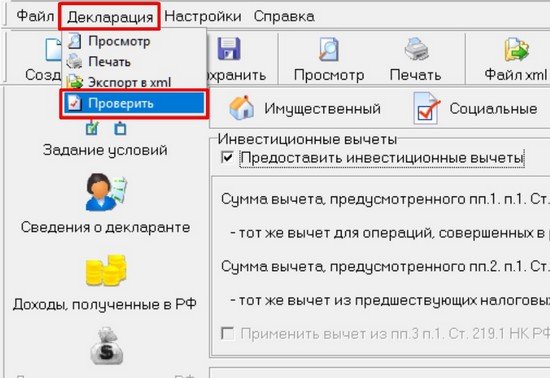This screenshot has width=550, height=378.
Task: Choose Просмотр in the Декларация dropdown menu
Action: point(134,41)
